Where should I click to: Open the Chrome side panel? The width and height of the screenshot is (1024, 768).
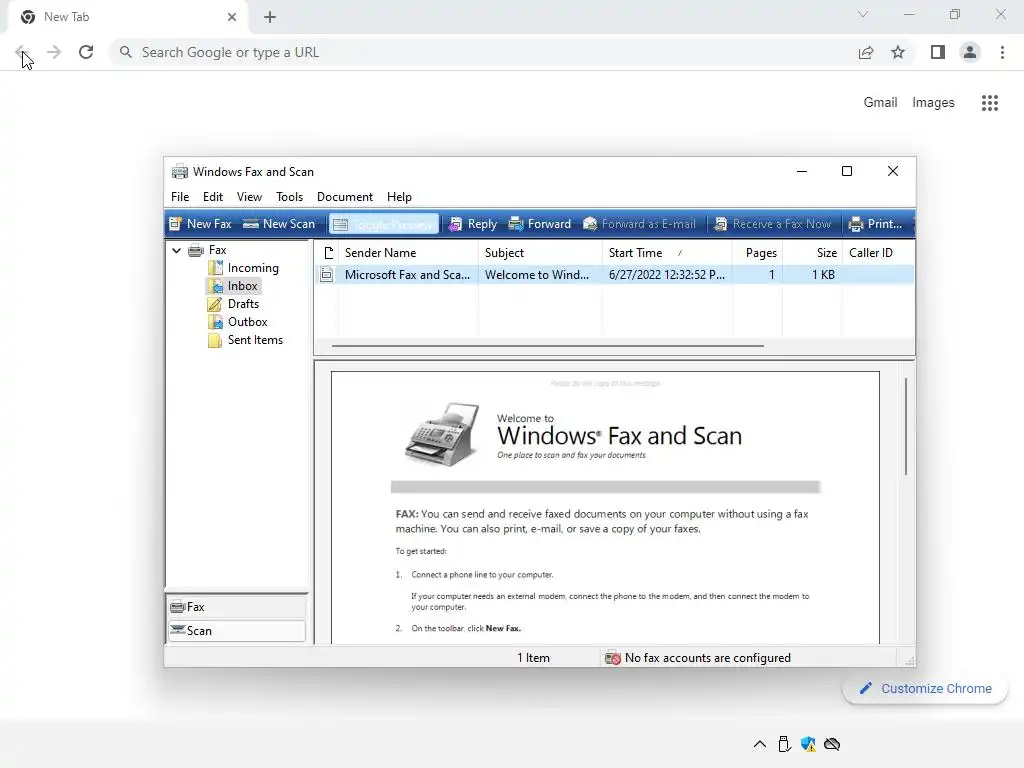click(938, 52)
